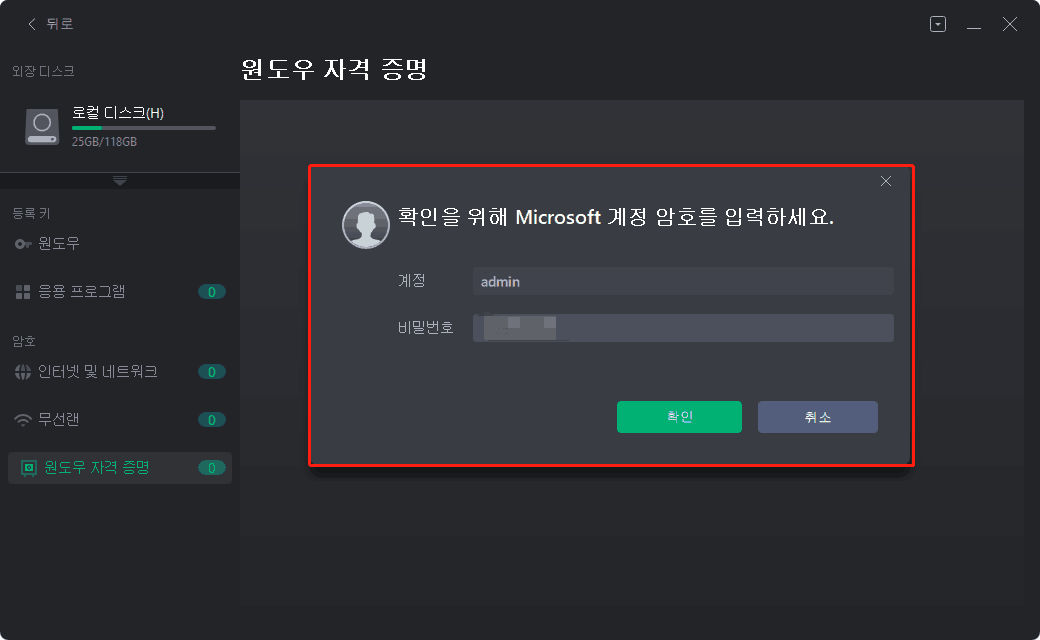Close the Microsoft account password dialog
Image resolution: width=1040 pixels, height=640 pixels.
885,181
